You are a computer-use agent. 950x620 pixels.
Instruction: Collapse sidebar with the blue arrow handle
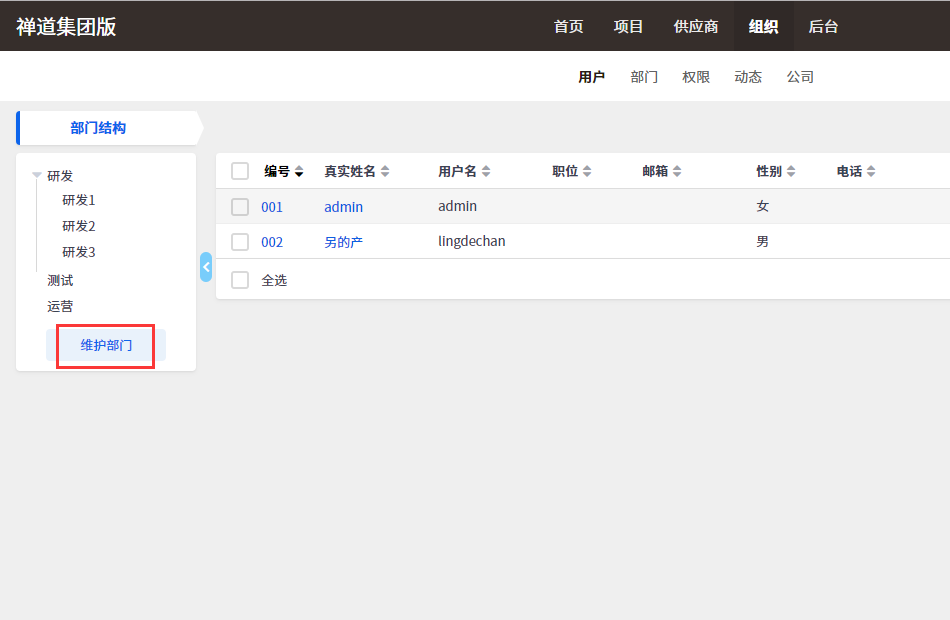tap(206, 267)
